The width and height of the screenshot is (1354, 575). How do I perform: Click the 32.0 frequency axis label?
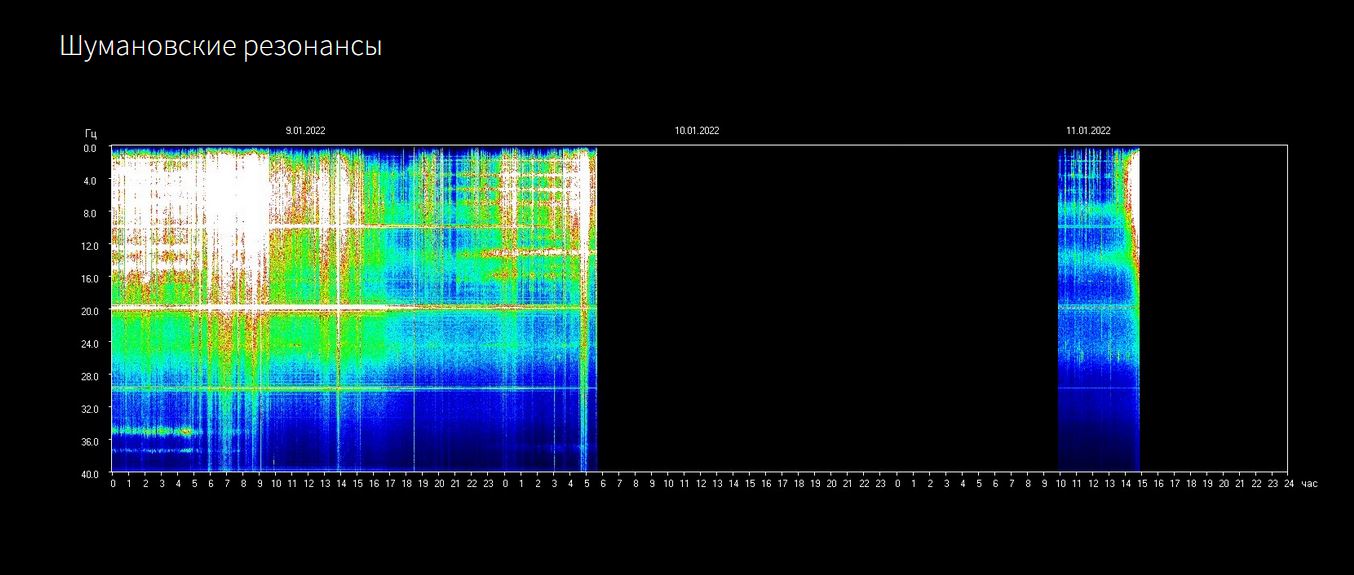[x=89, y=408]
